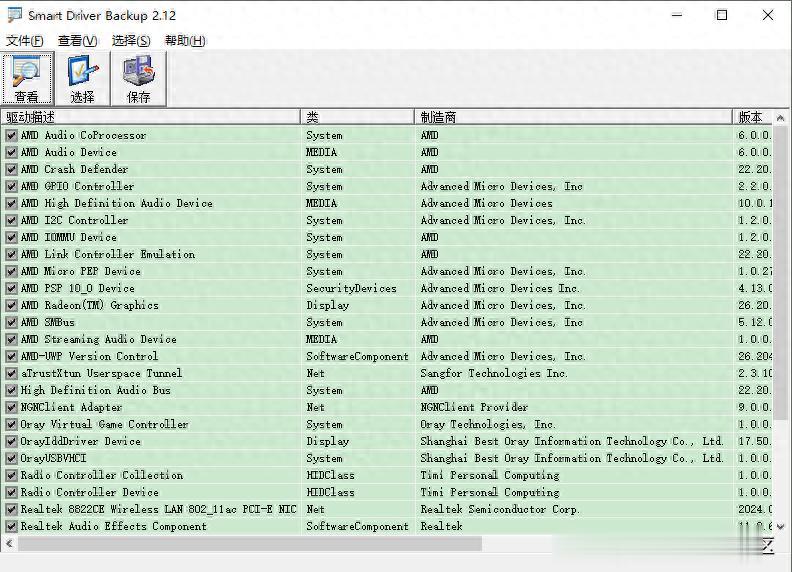
Task: Click the 查看 (scan) toolbar icon
Action: (27, 78)
